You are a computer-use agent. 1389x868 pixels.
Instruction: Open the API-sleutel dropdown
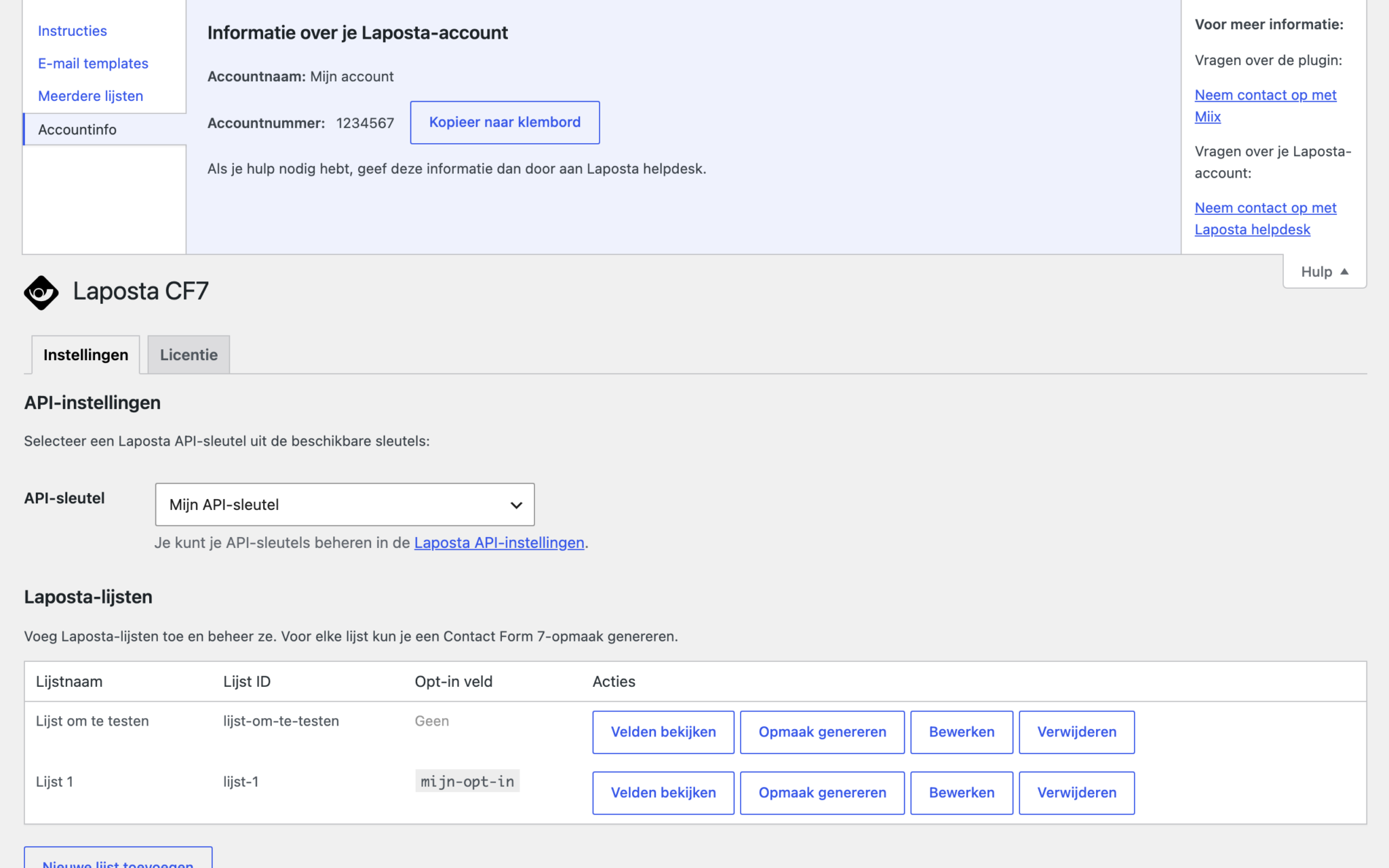(x=345, y=505)
